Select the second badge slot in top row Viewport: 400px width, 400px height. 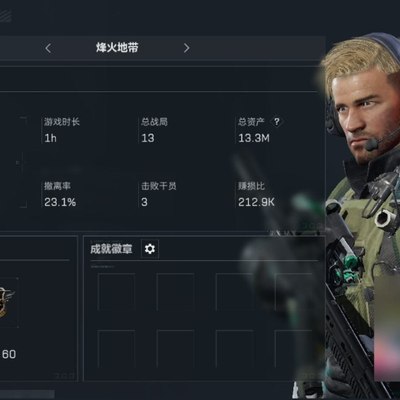pyautogui.click(x=175, y=292)
